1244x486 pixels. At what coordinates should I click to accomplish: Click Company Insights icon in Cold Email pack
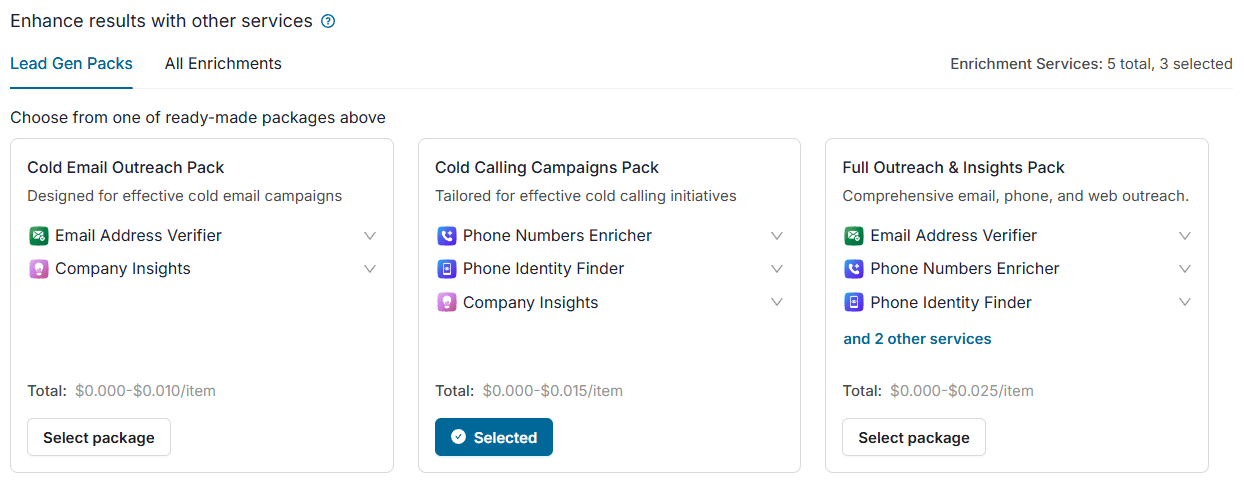39,269
